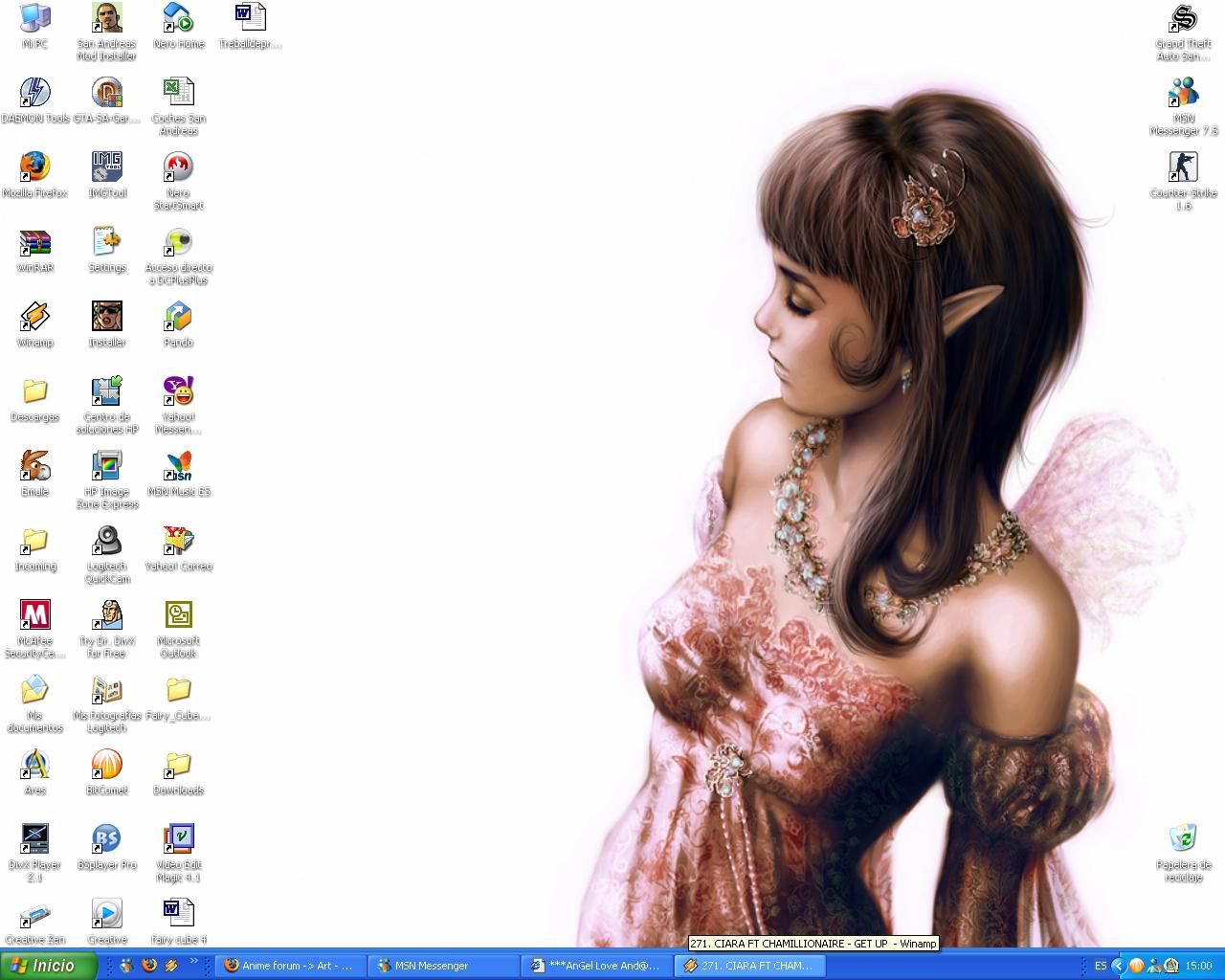Image resolution: width=1225 pixels, height=980 pixels.
Task: Switch to Anime forum Firefox taskbar button
Action: [290, 966]
